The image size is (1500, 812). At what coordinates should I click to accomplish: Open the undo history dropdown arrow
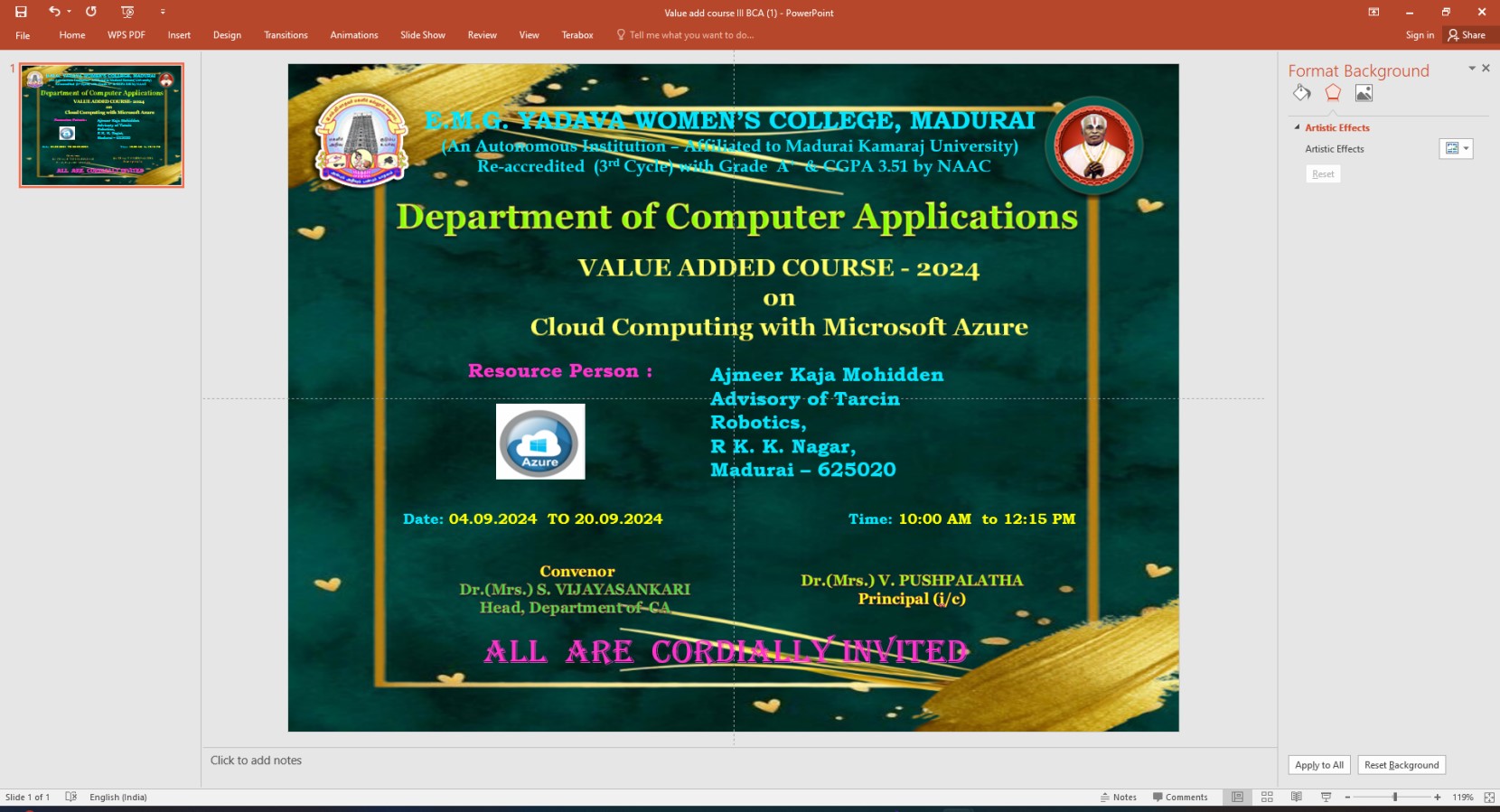coord(69,12)
